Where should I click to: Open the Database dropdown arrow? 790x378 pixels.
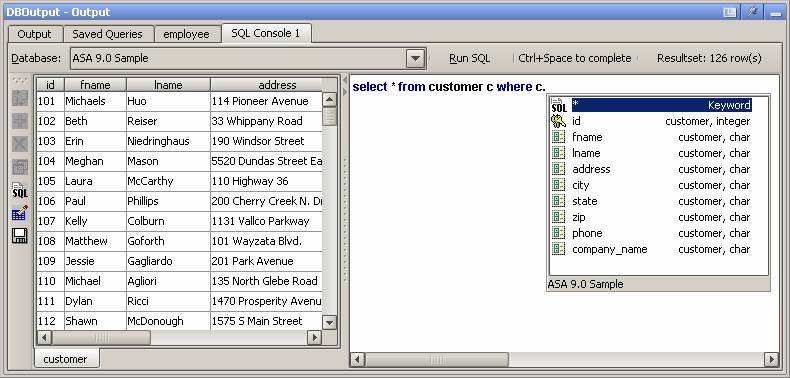click(415, 58)
